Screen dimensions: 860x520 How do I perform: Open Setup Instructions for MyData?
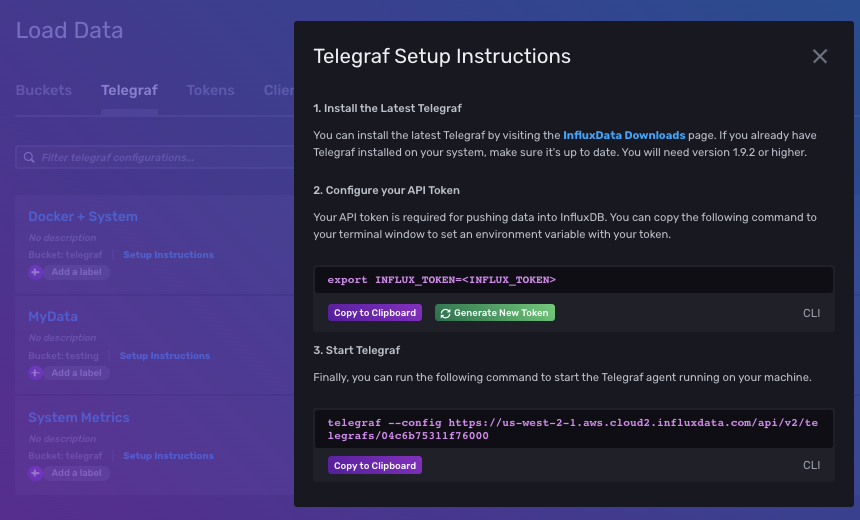tap(165, 355)
